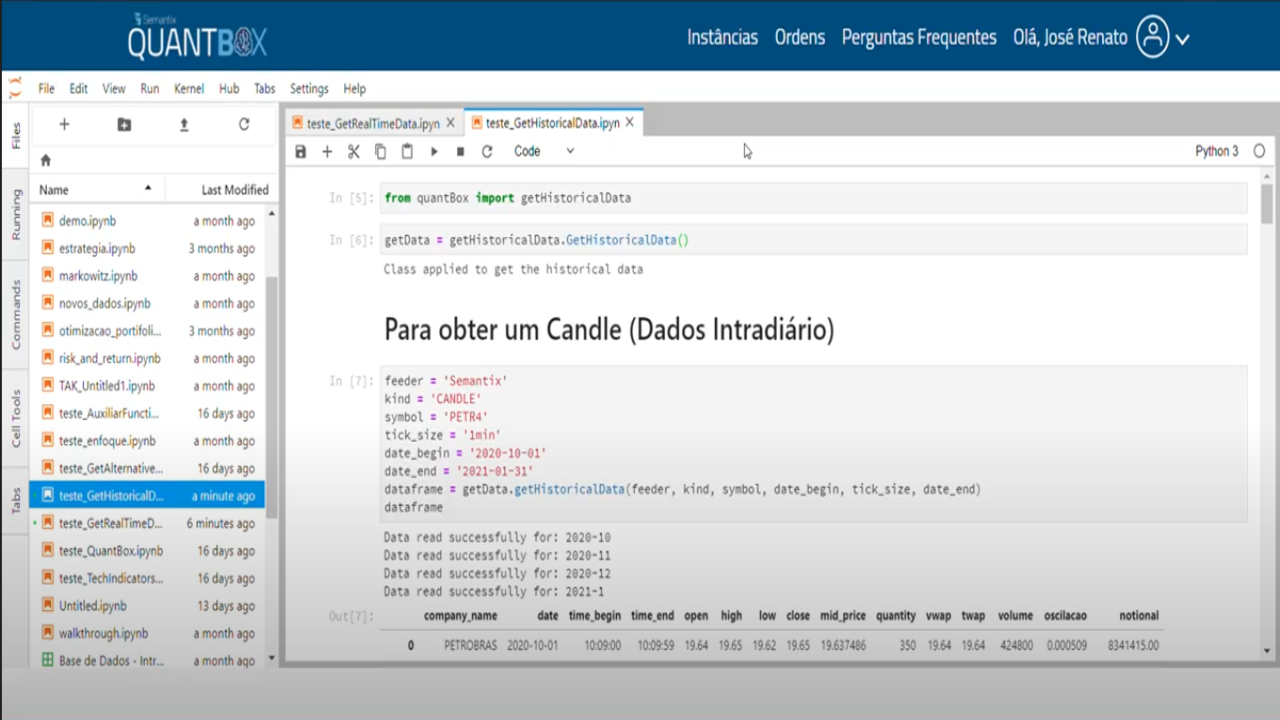Open the Commands sidebar tab
This screenshot has height=720, width=1280.
15,315
